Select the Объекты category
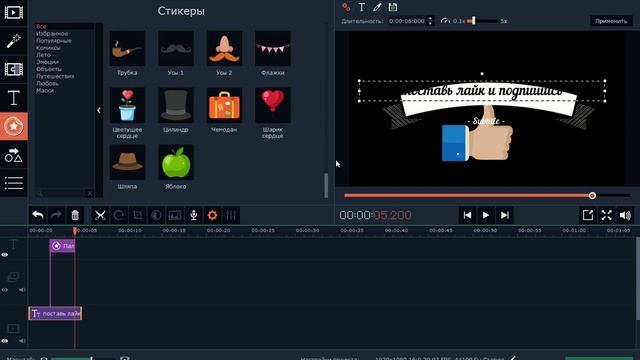The width and height of the screenshot is (640, 360). (49, 69)
